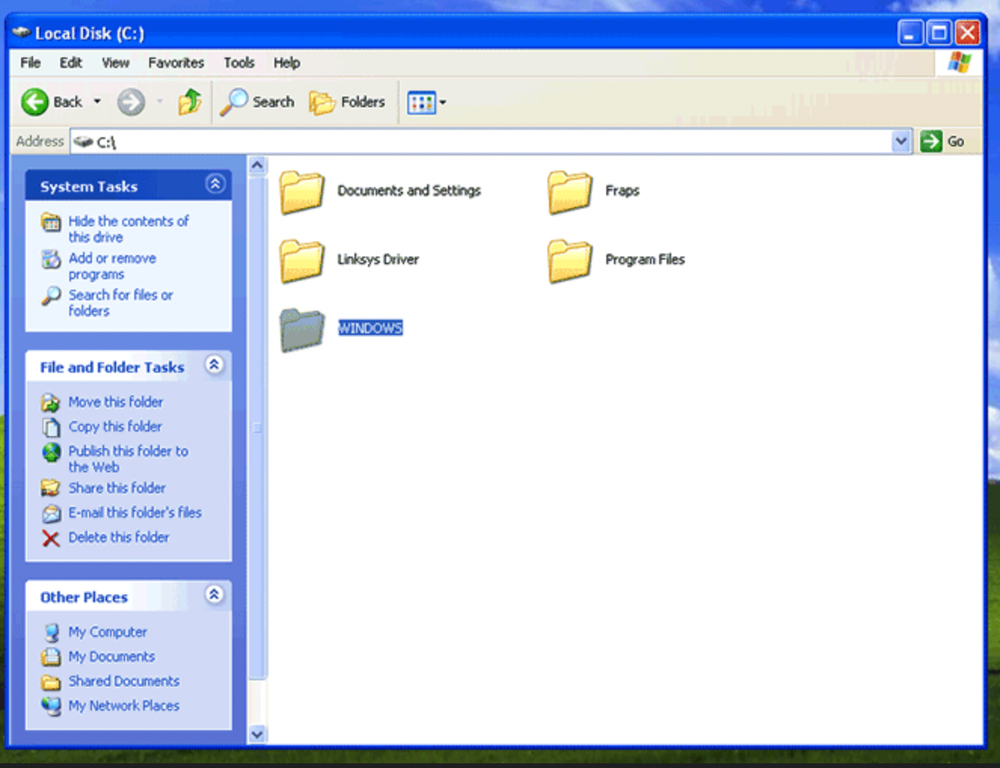This screenshot has width=1000, height=768.
Task: Click the Hide contents drive icon
Action: point(51,222)
